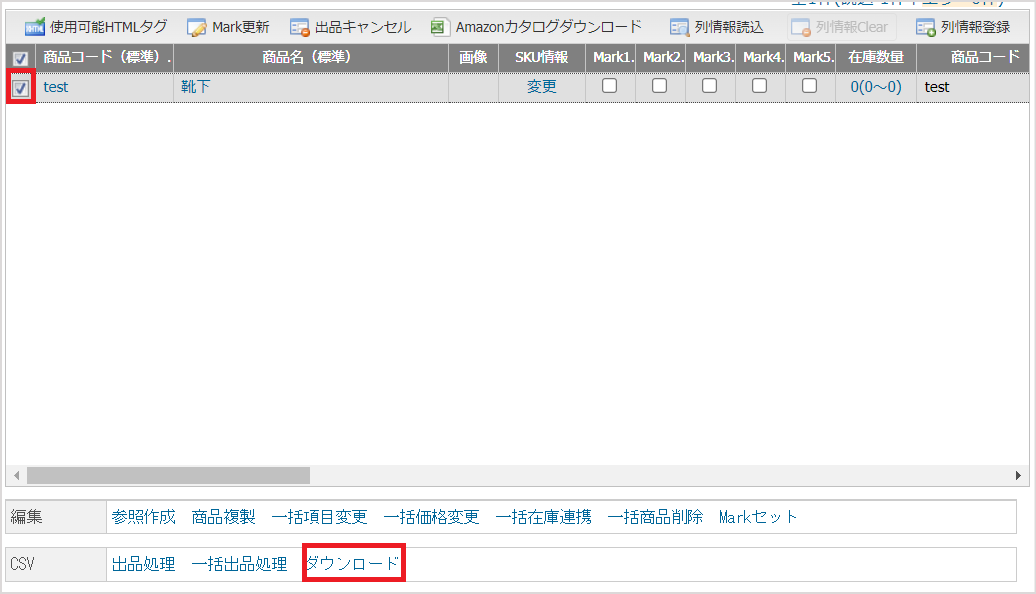Sort by 商品コード（標準） column header
The image size is (1036, 594).
point(104,57)
